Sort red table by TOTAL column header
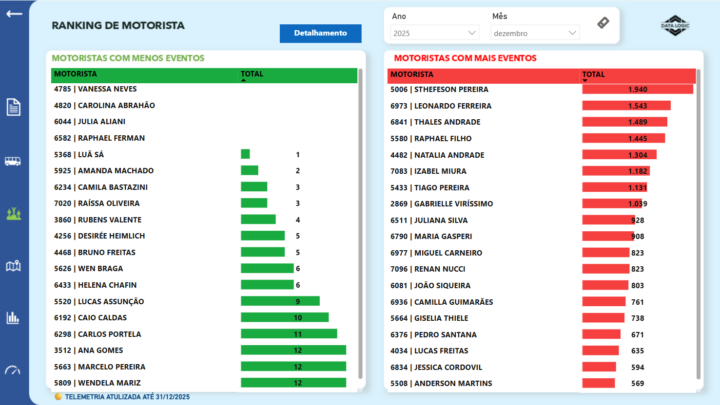720x405 pixels. (x=593, y=74)
